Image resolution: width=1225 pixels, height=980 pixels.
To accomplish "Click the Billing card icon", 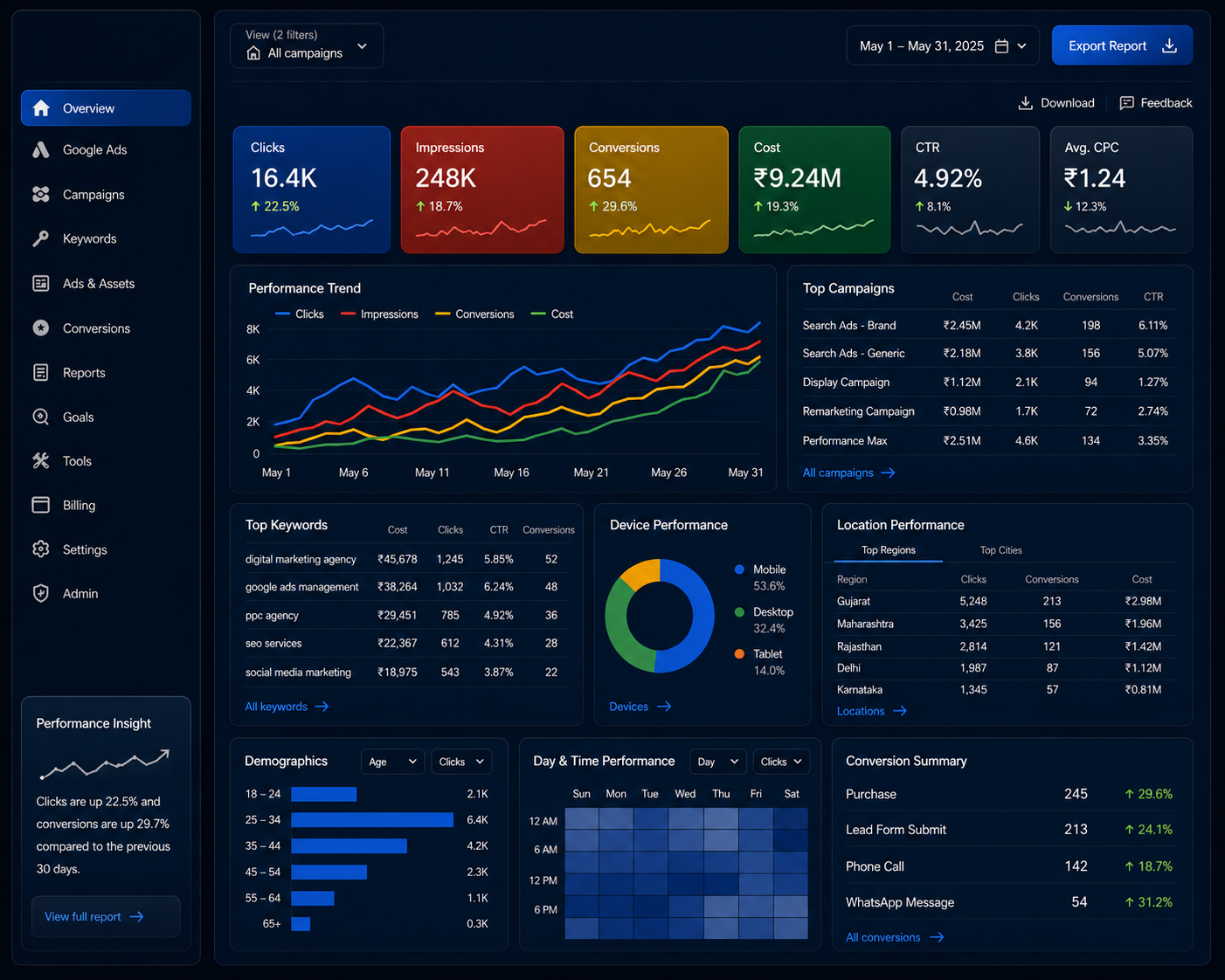I will click(x=41, y=505).
